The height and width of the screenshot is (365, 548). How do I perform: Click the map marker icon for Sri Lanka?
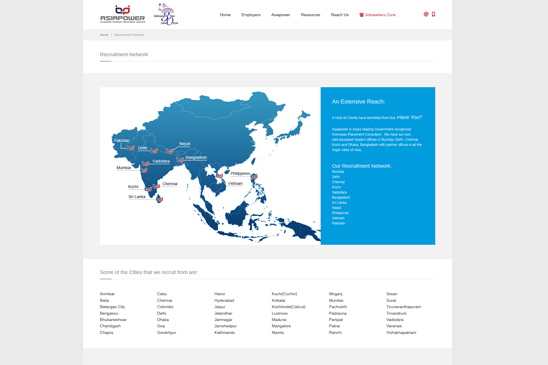(159, 199)
